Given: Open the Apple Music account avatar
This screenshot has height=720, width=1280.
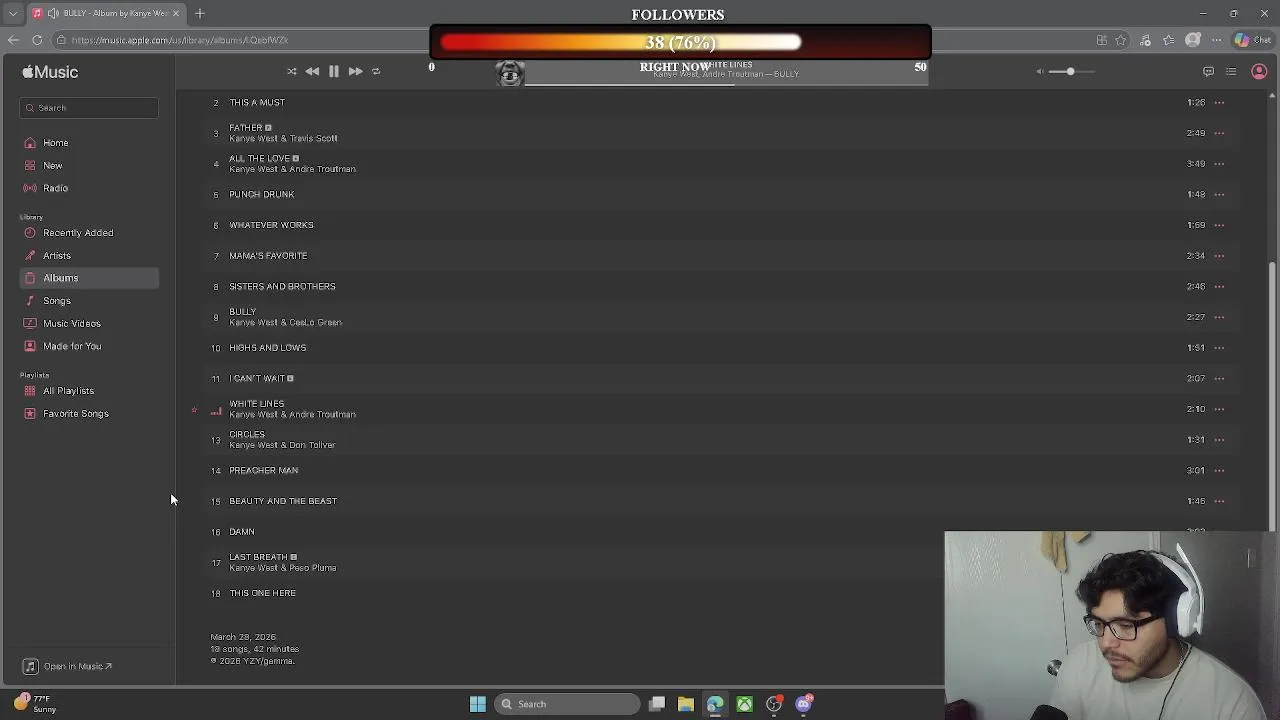Looking at the screenshot, I should click(1259, 71).
